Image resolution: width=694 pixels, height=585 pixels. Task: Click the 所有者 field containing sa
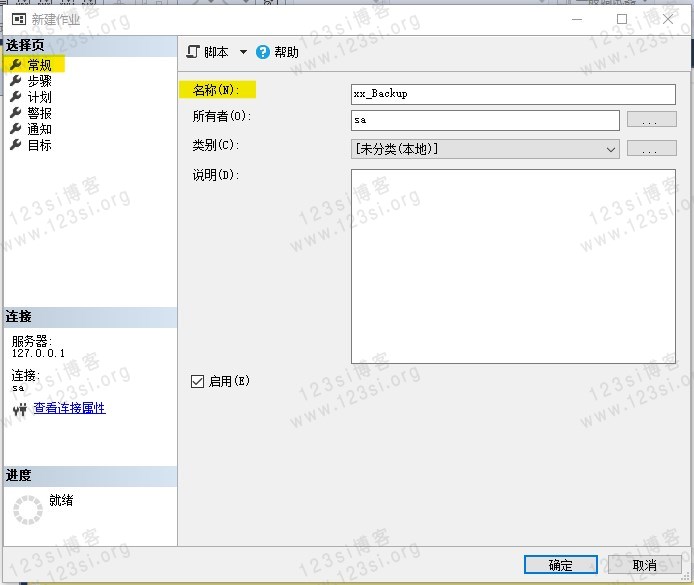point(485,120)
